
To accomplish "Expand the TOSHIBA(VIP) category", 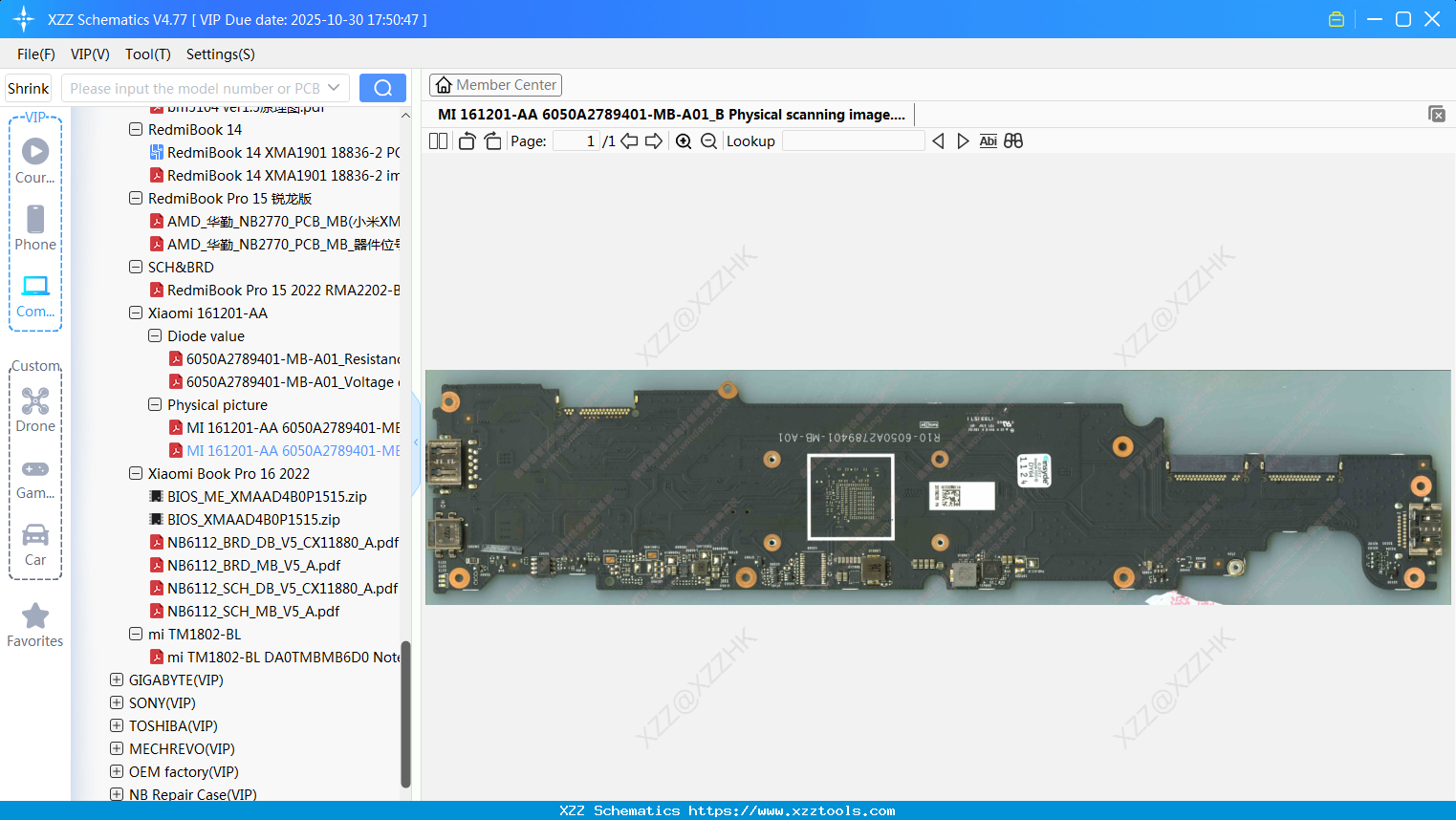I will tap(117, 725).
